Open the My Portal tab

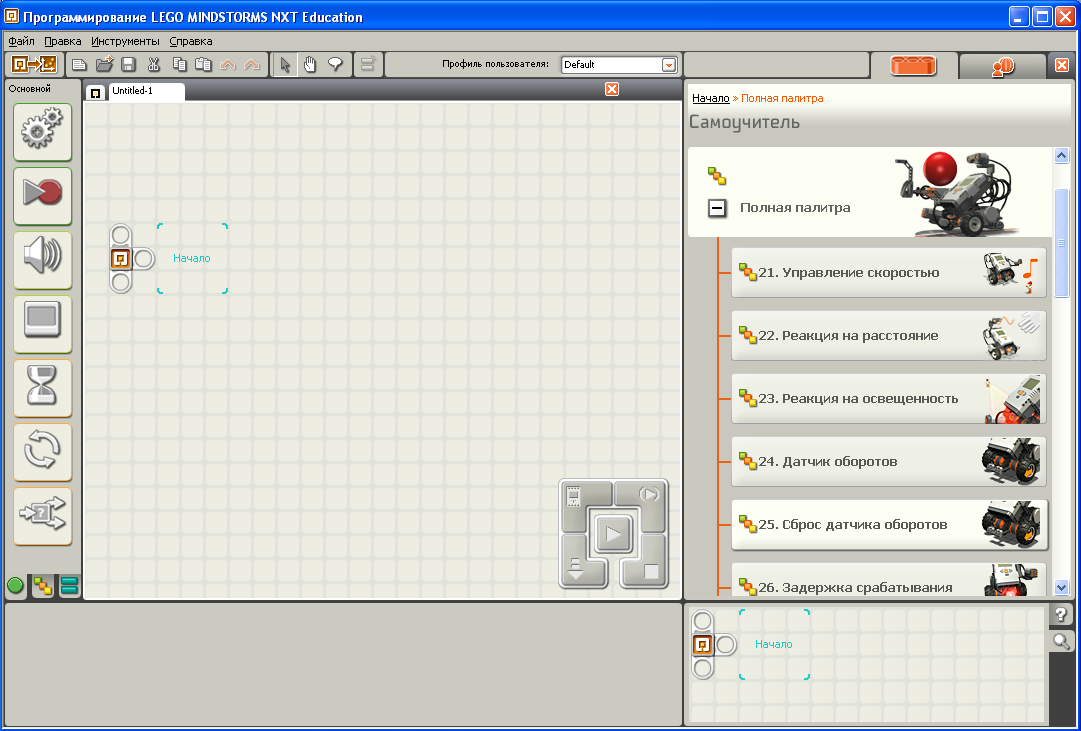1002,66
